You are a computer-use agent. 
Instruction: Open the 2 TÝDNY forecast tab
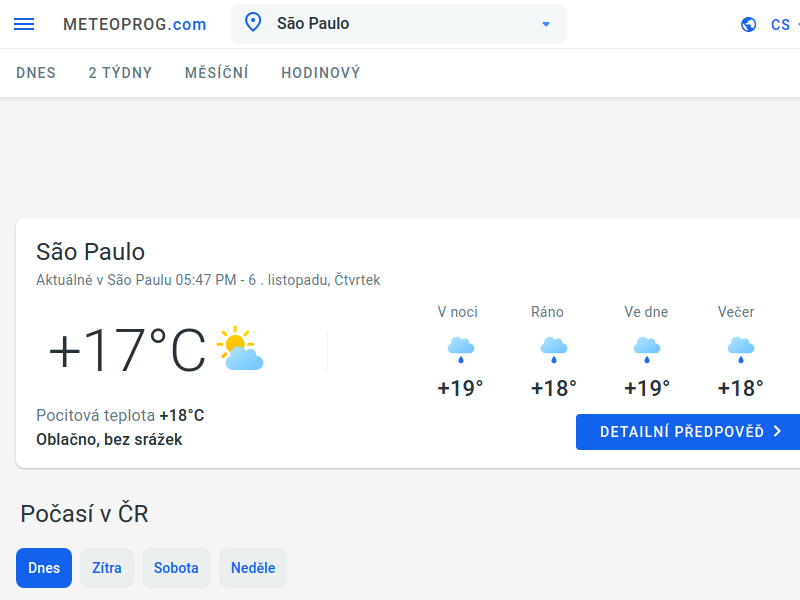pos(120,73)
